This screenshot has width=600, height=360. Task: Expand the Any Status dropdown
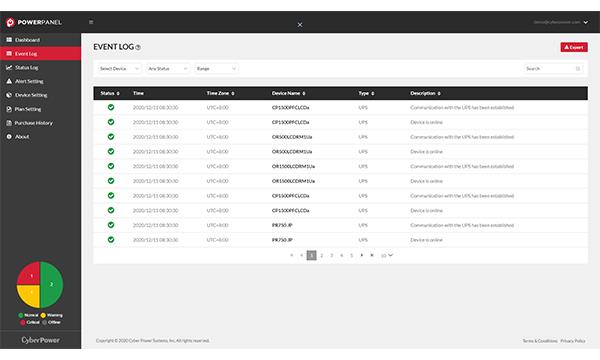(168, 68)
